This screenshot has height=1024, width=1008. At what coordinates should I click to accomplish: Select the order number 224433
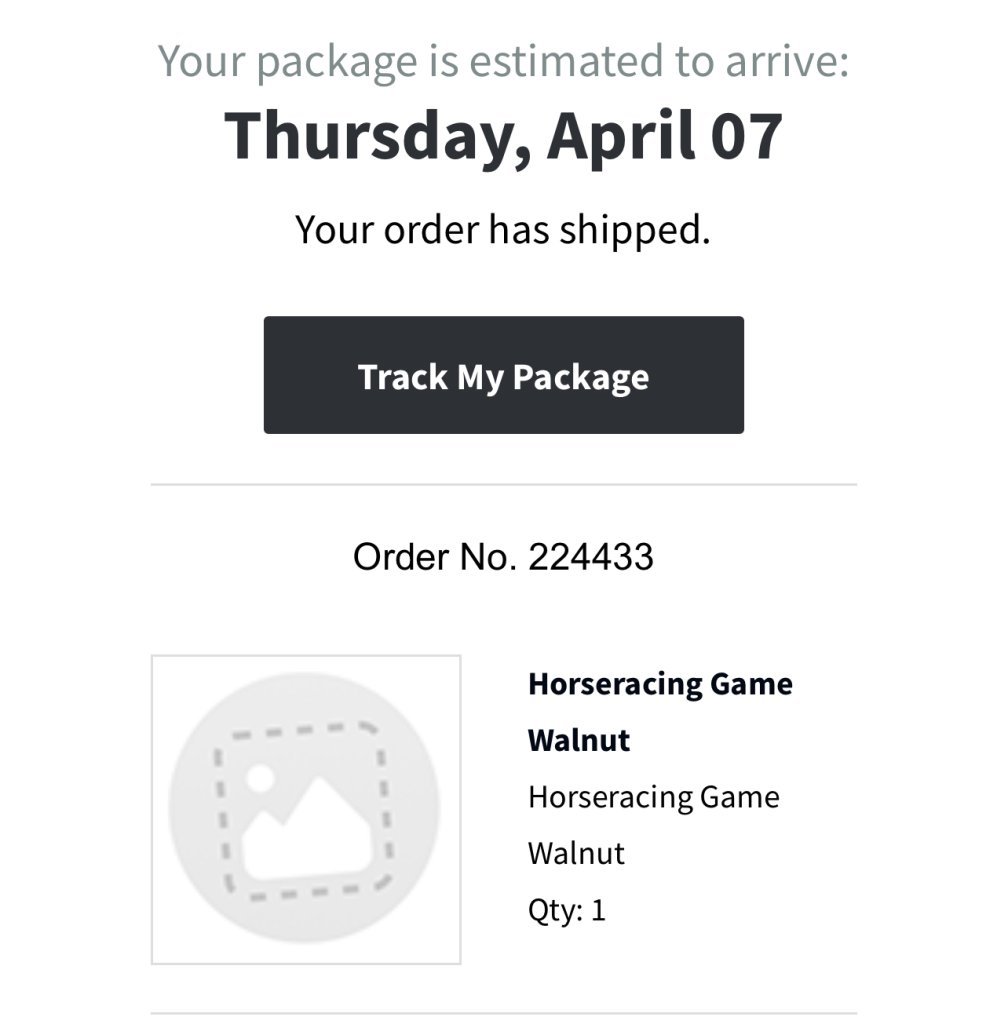tap(591, 557)
